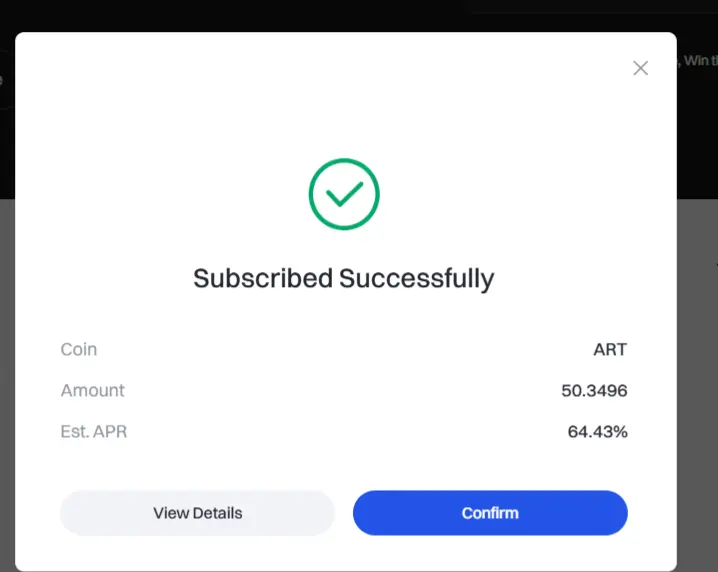Click the word Subscribed in the title

[x=263, y=278]
